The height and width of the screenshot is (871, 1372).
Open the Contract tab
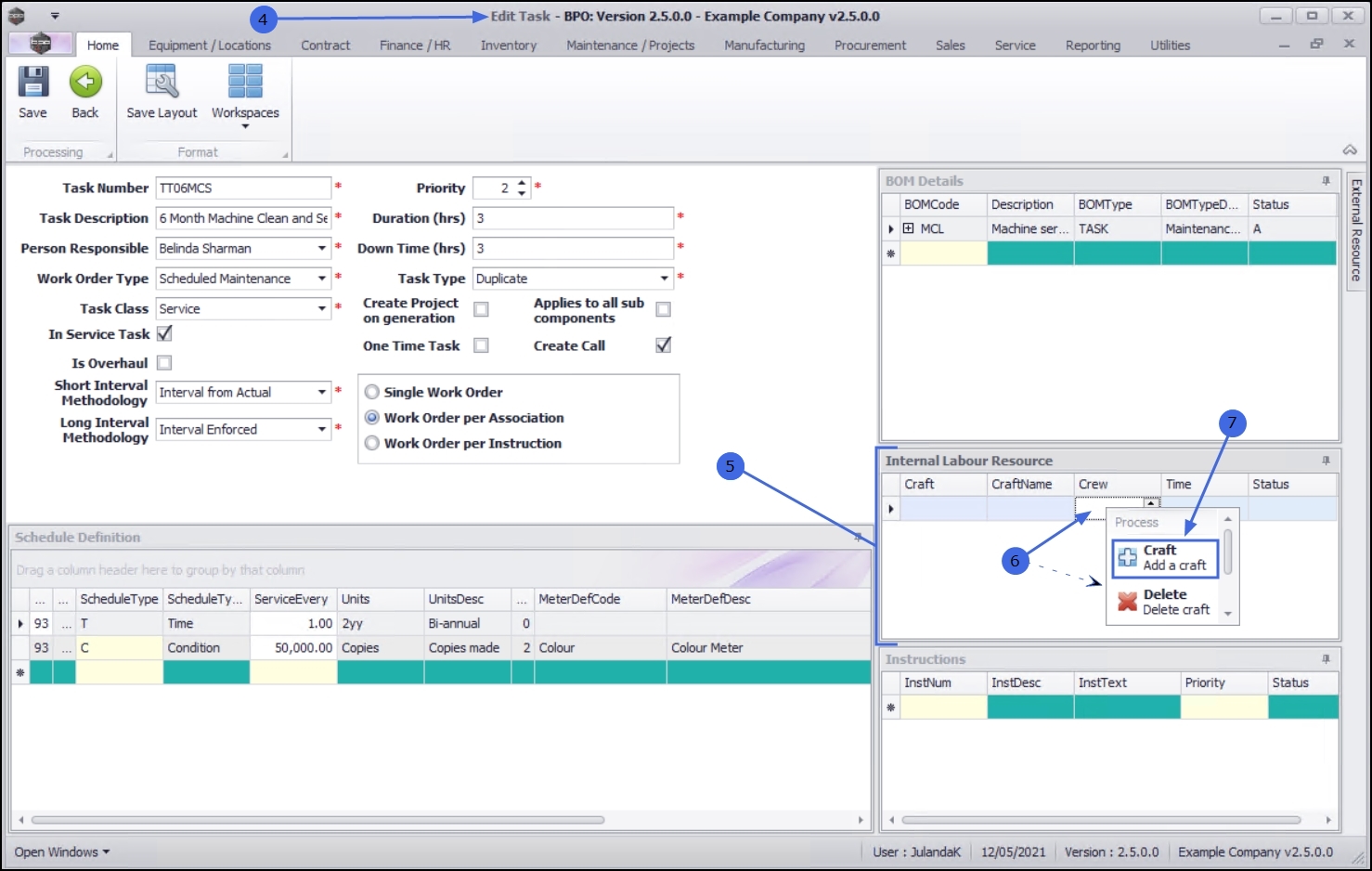(x=326, y=45)
